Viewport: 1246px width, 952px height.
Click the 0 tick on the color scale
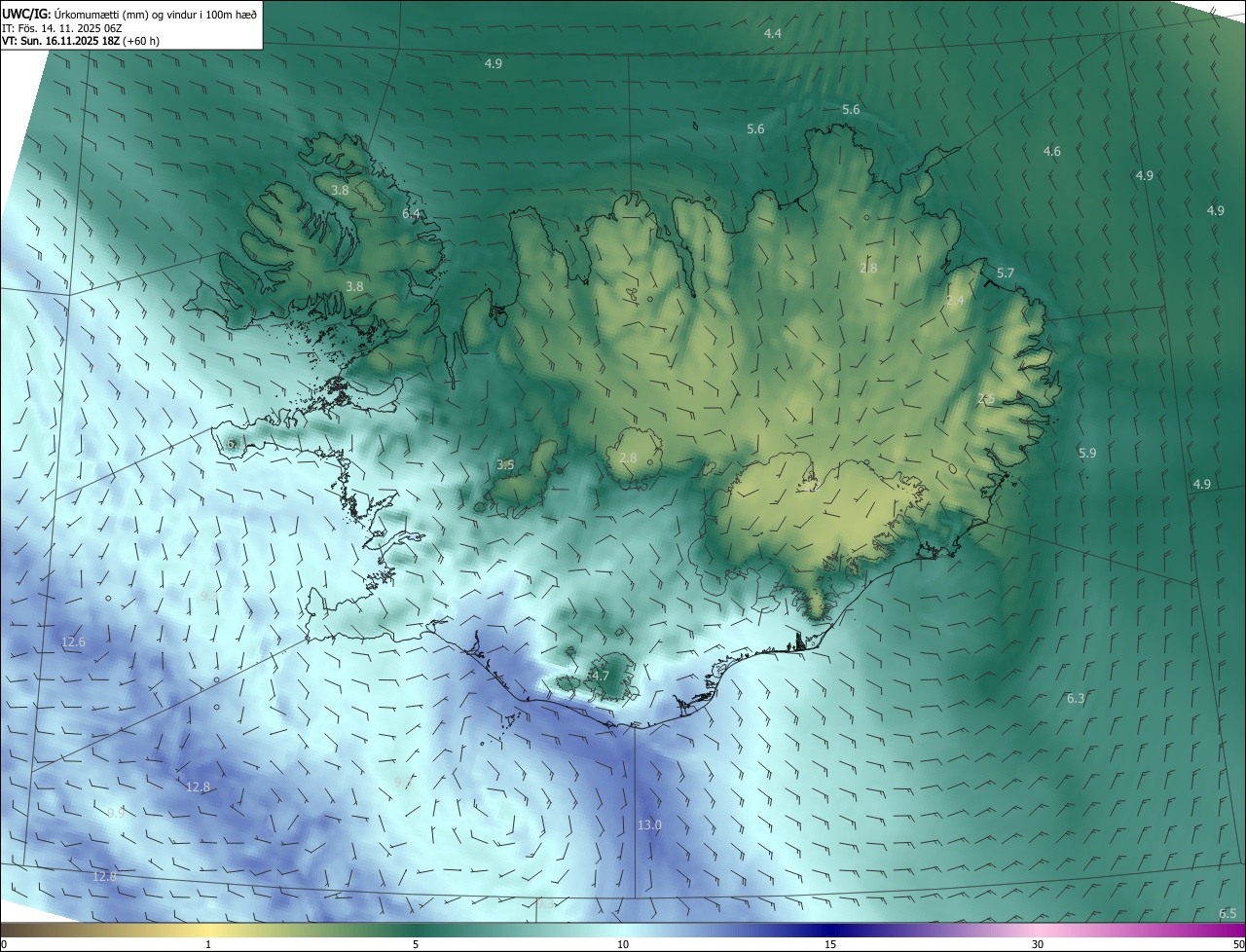(4, 944)
